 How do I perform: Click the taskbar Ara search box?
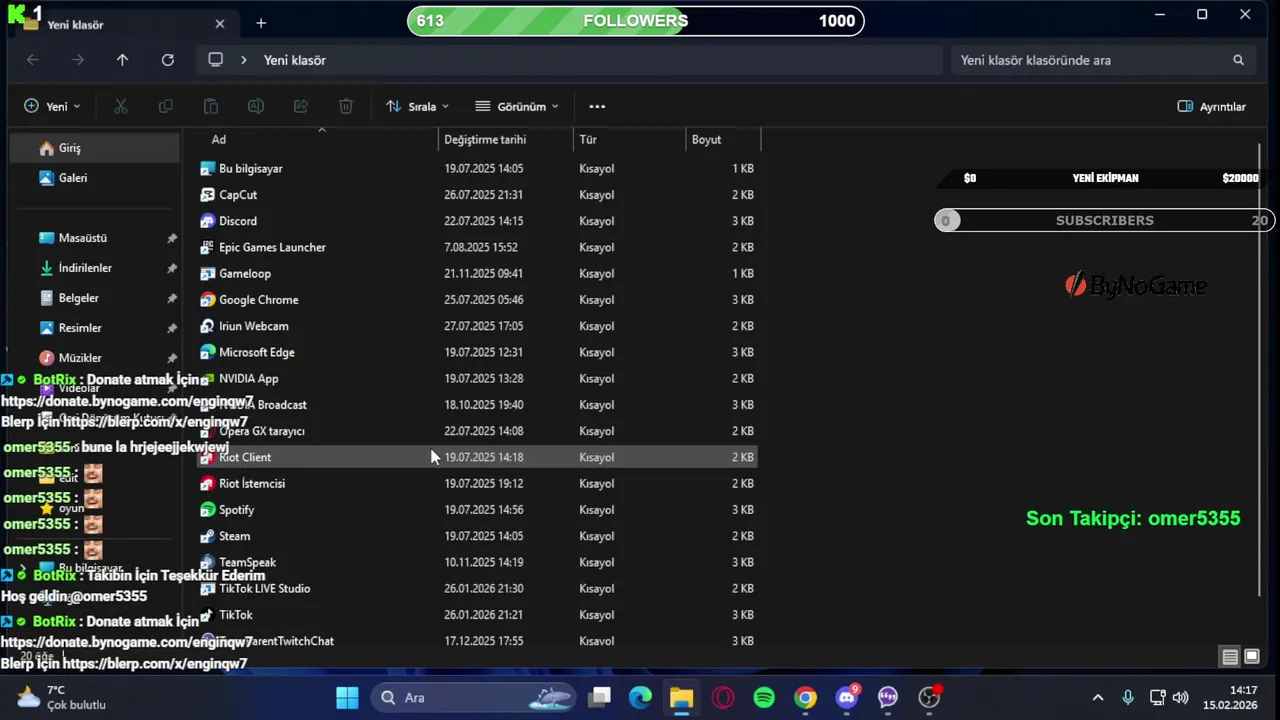[x=475, y=697]
